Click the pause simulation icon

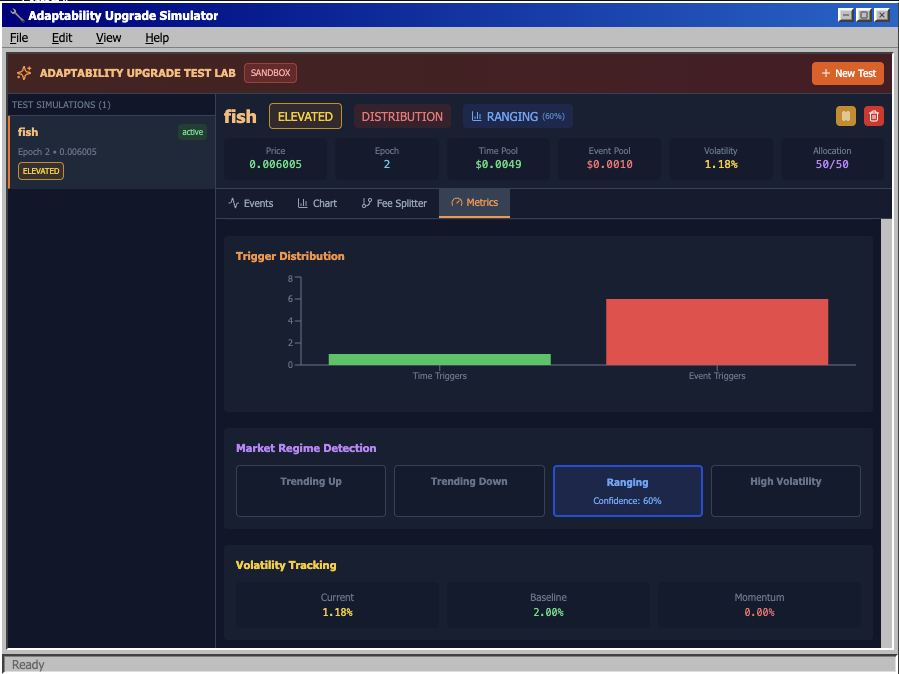click(845, 116)
